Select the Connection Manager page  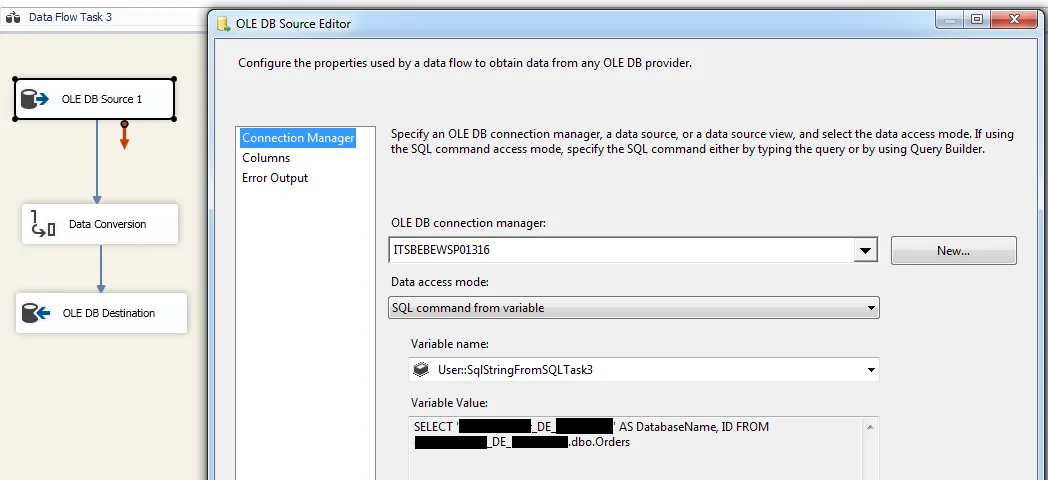(x=298, y=138)
